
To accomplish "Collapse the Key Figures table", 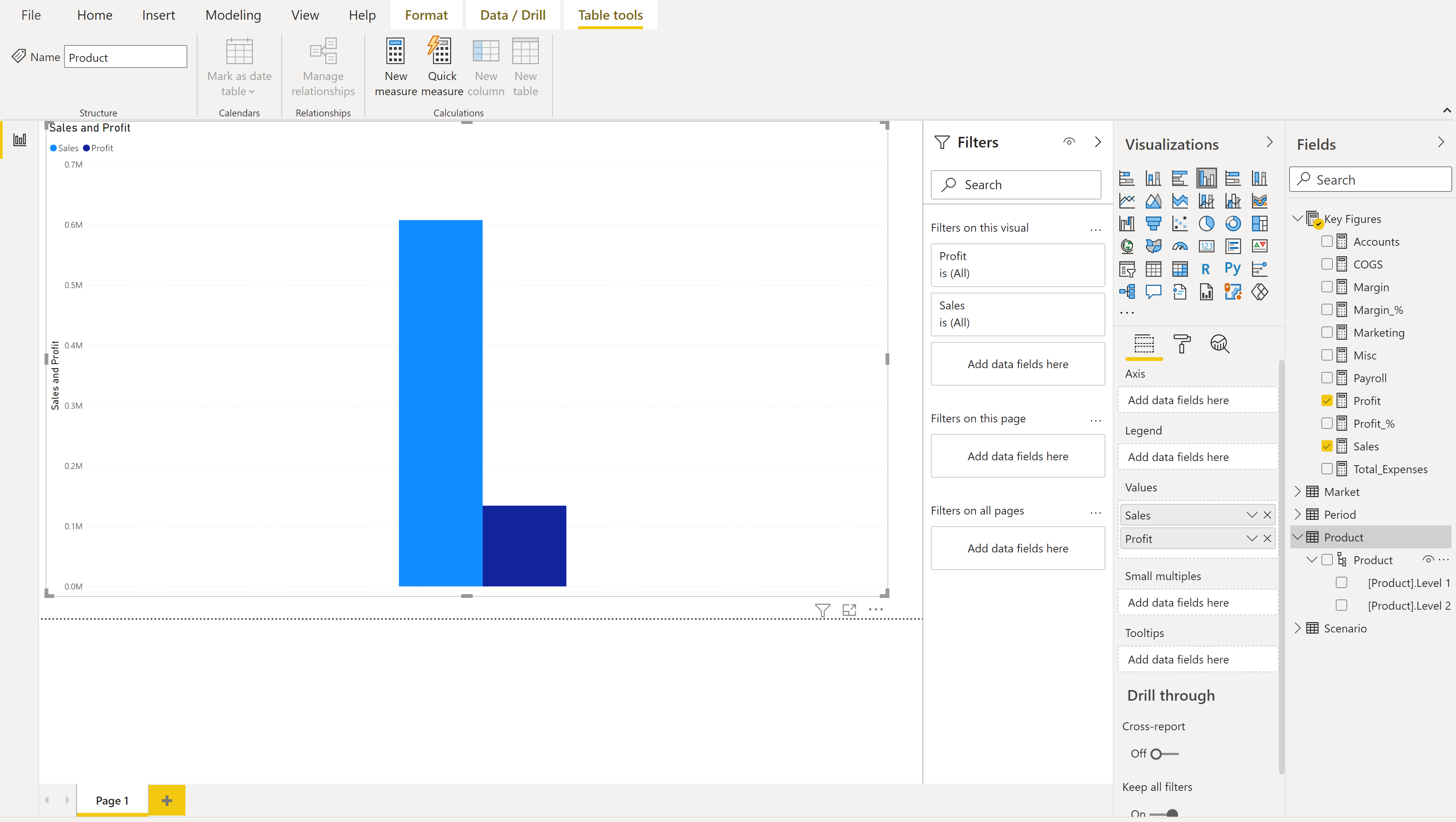I will click(1298, 219).
